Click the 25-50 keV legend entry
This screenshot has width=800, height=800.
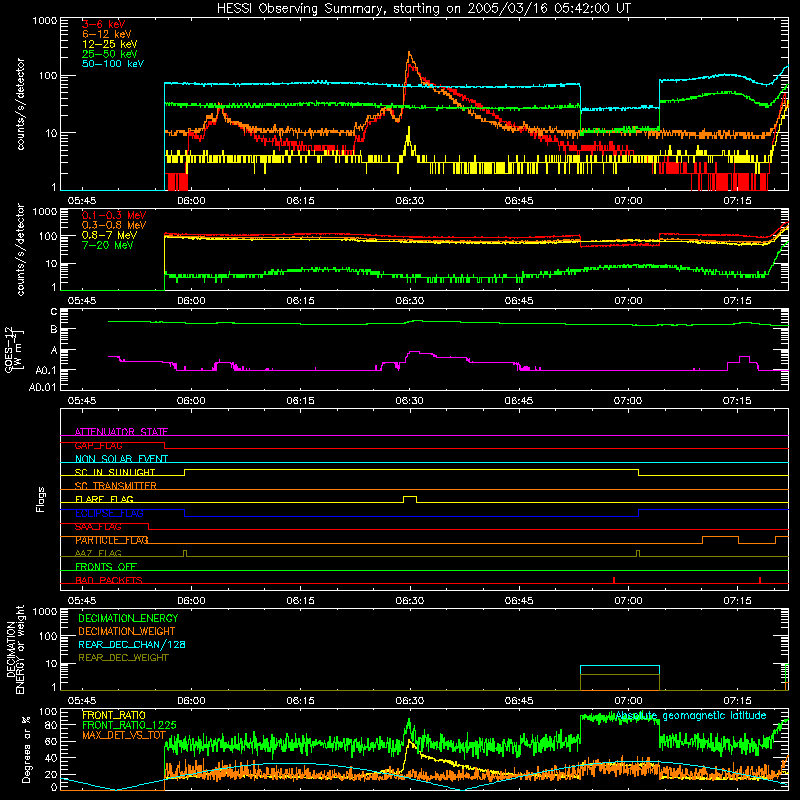point(109,54)
